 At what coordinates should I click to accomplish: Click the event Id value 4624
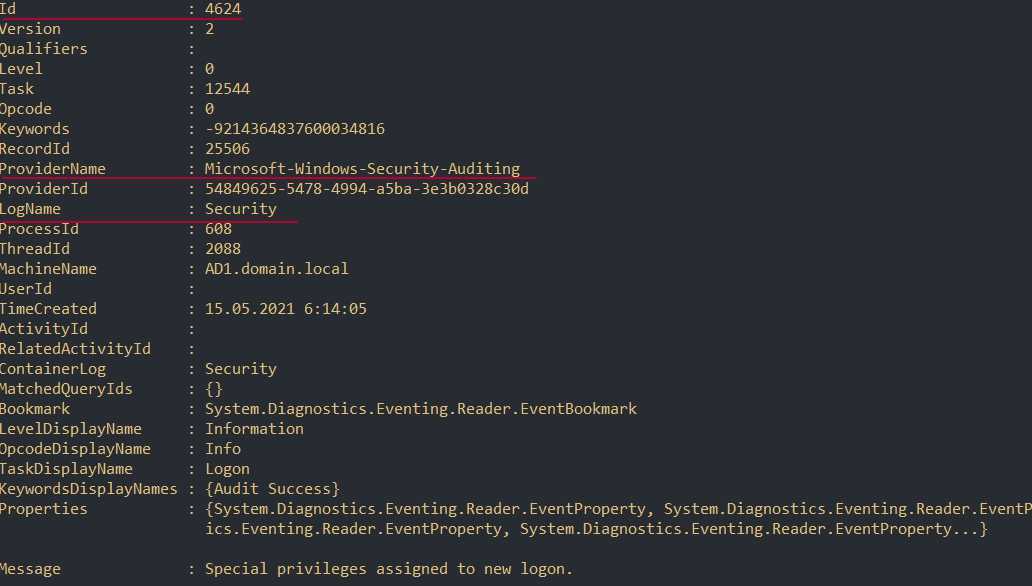pos(222,9)
